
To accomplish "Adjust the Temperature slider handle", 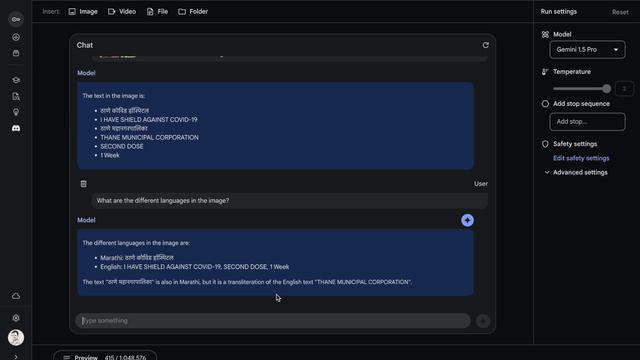I will coord(607,89).
